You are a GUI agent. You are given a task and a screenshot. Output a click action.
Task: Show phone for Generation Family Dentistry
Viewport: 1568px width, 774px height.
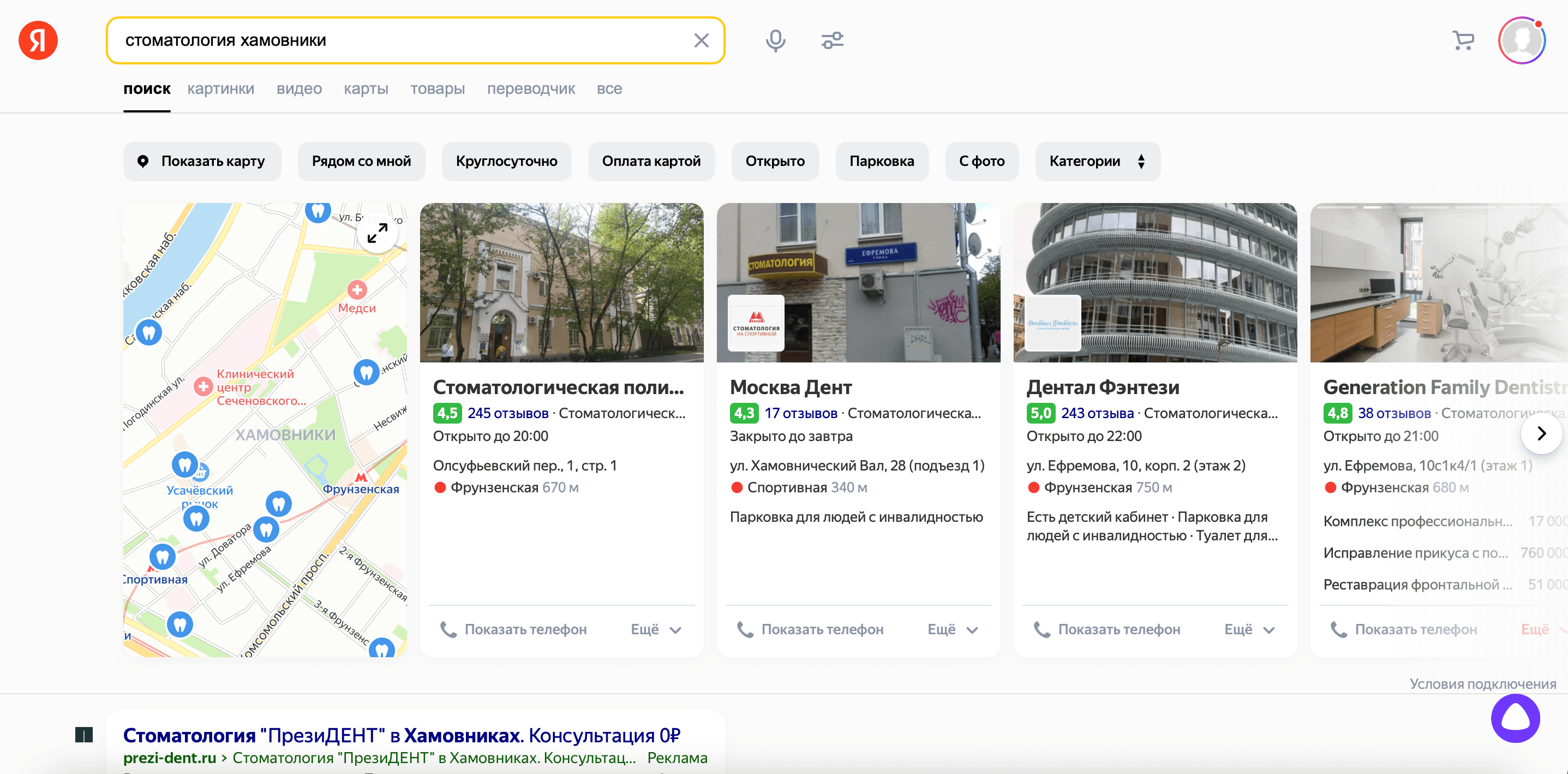(x=1404, y=629)
